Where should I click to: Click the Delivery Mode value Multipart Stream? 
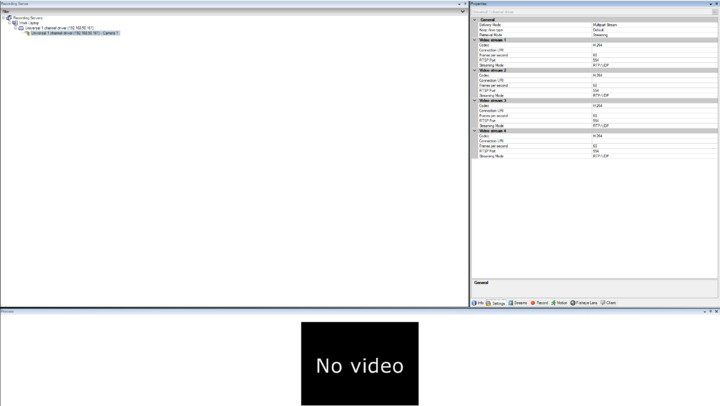(606, 24)
